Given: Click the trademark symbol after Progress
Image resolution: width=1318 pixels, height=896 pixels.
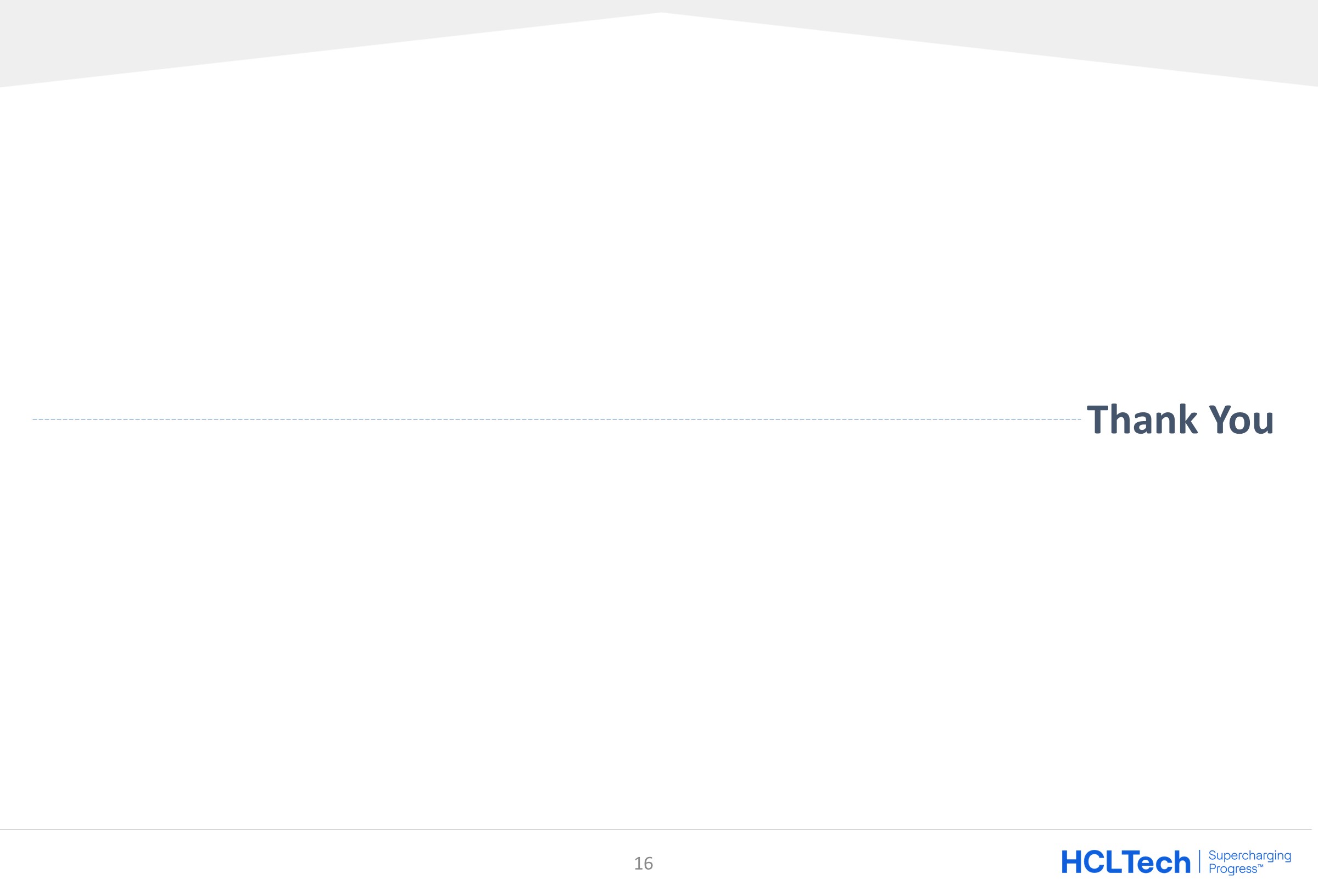Looking at the screenshot, I should tap(1260, 866).
